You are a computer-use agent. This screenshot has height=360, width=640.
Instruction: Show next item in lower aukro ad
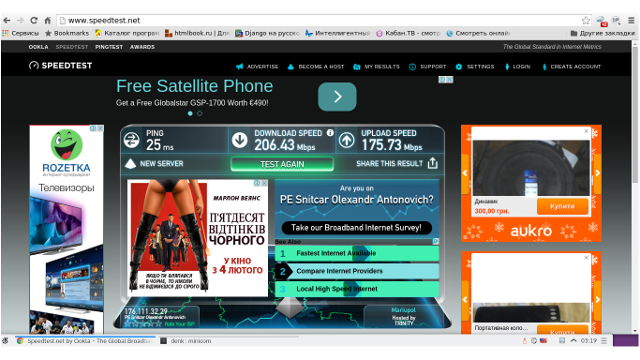point(598,300)
